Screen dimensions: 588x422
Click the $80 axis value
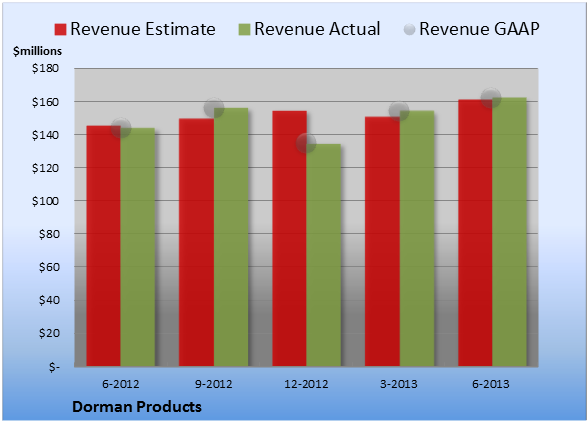(x=49, y=234)
